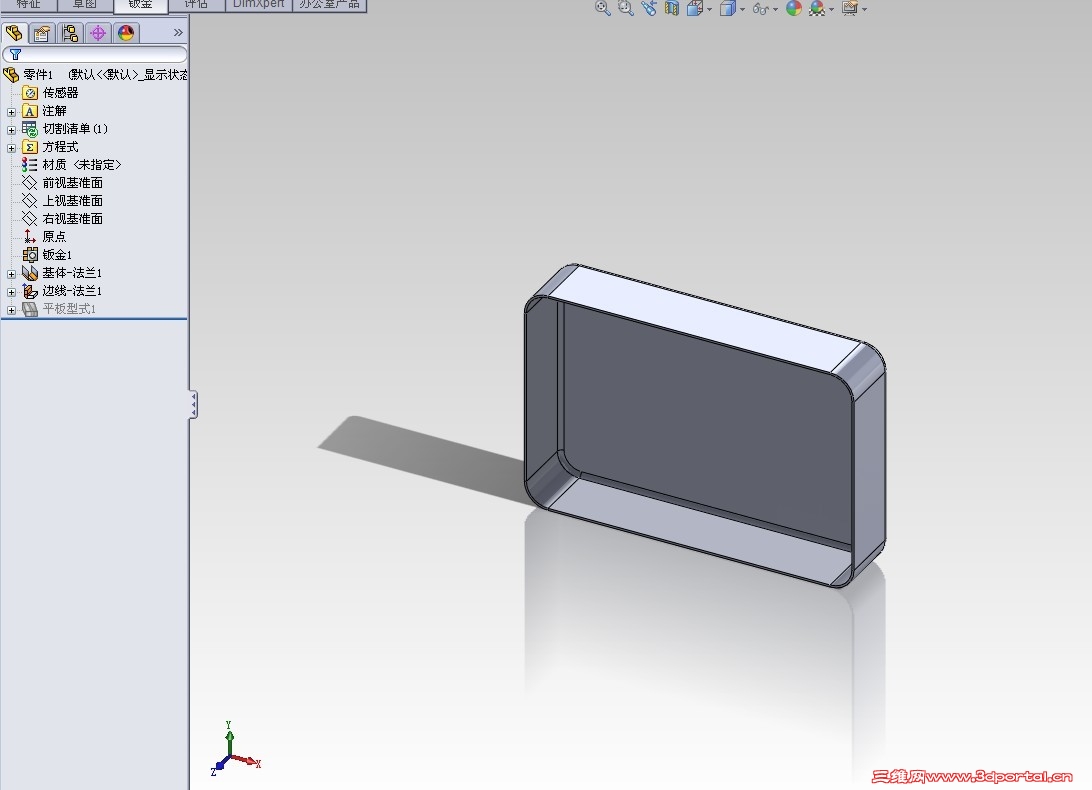Image resolution: width=1092 pixels, height=790 pixels.
Task: Open the Apply Scene dropdown arrow
Action: click(x=832, y=10)
